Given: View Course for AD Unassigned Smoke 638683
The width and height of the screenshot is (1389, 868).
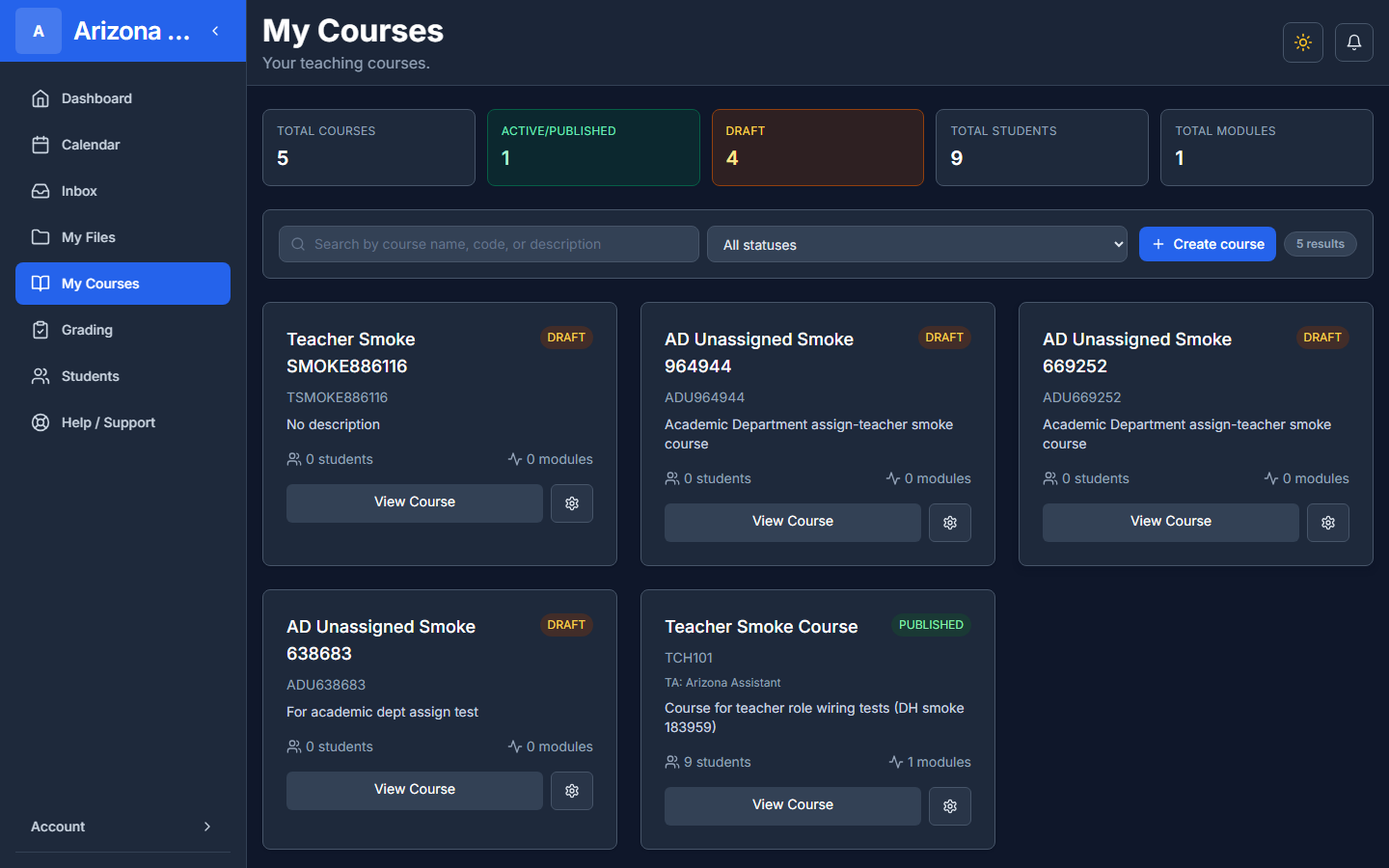Looking at the screenshot, I should point(415,791).
